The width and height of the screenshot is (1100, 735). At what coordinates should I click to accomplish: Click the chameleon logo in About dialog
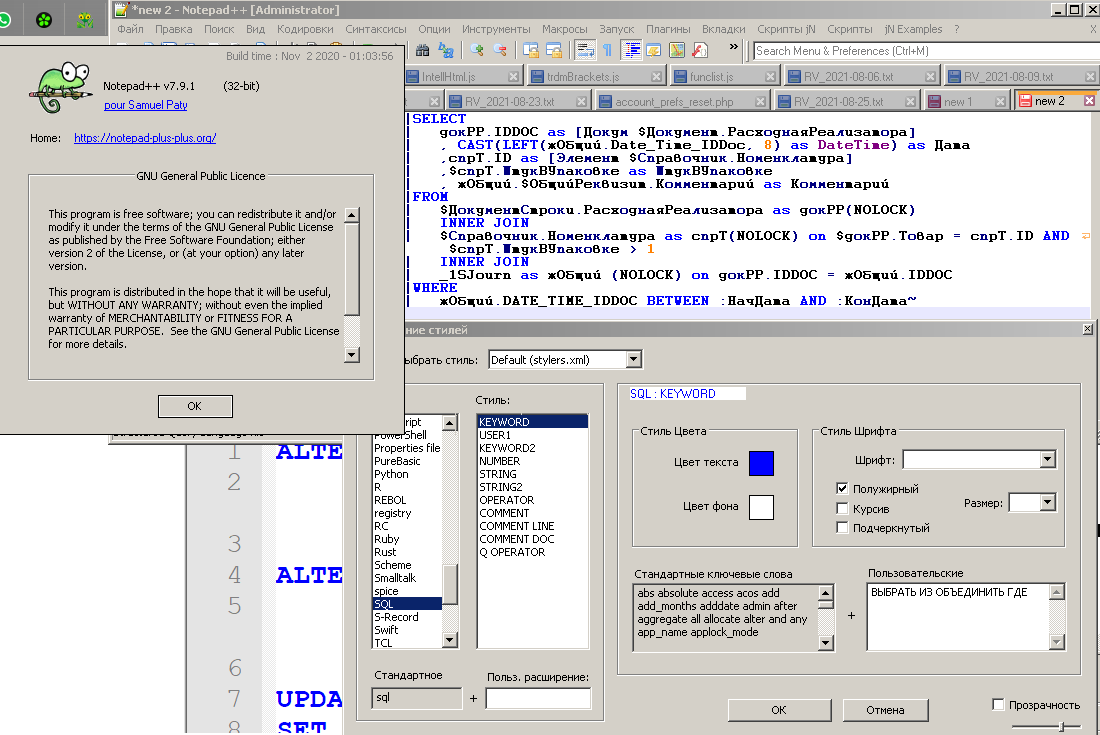click(x=62, y=88)
